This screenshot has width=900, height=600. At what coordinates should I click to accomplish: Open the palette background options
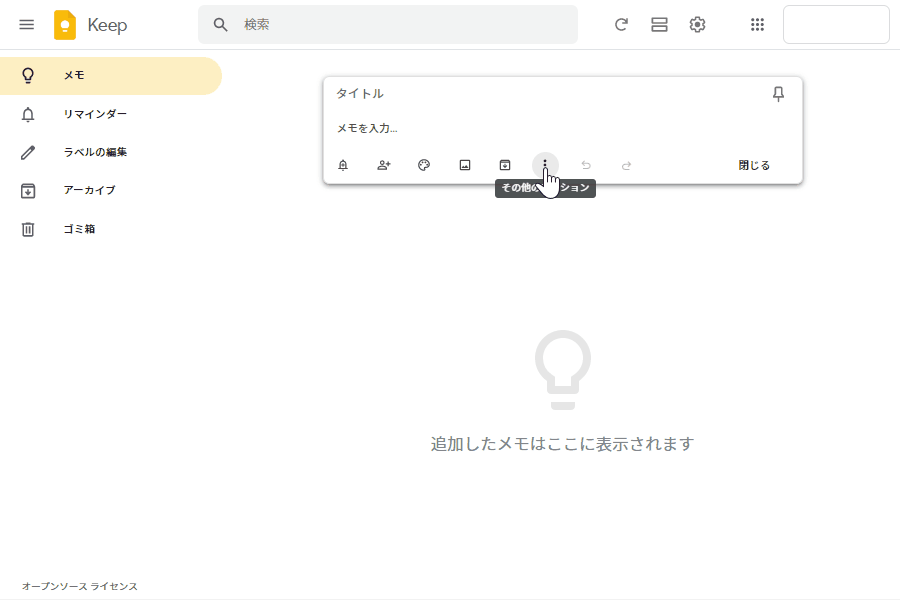pos(424,165)
